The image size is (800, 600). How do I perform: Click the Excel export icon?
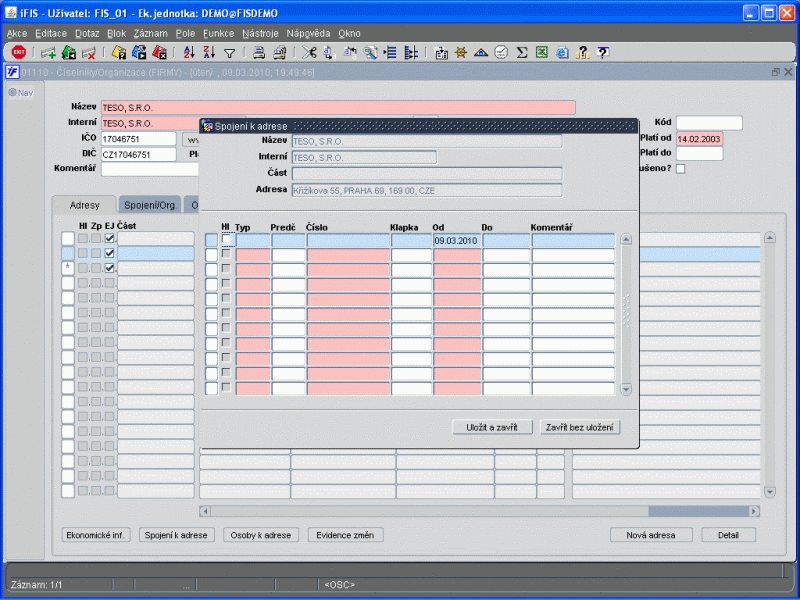point(542,52)
